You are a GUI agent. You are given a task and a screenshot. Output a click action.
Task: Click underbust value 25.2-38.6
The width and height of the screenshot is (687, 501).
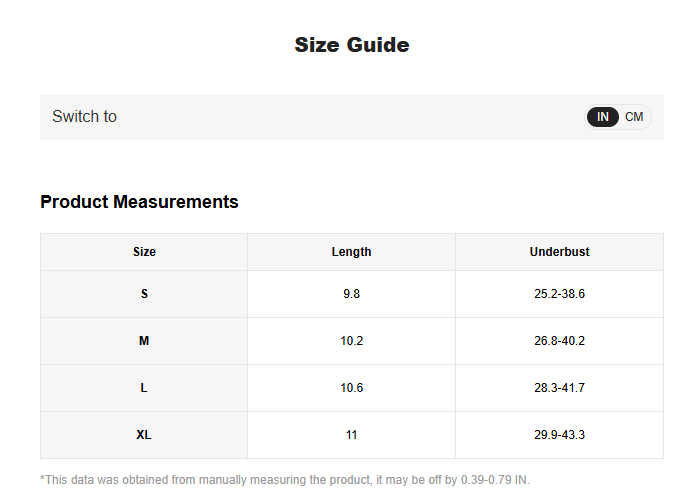pyautogui.click(x=560, y=294)
